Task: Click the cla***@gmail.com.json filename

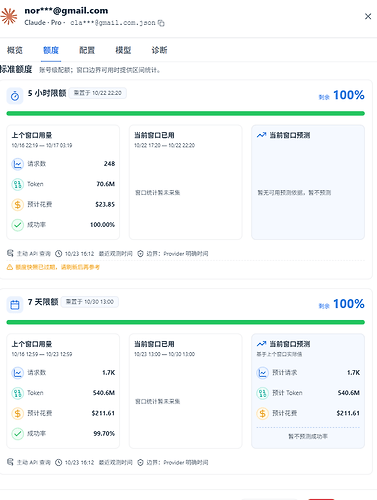Action: [113, 23]
